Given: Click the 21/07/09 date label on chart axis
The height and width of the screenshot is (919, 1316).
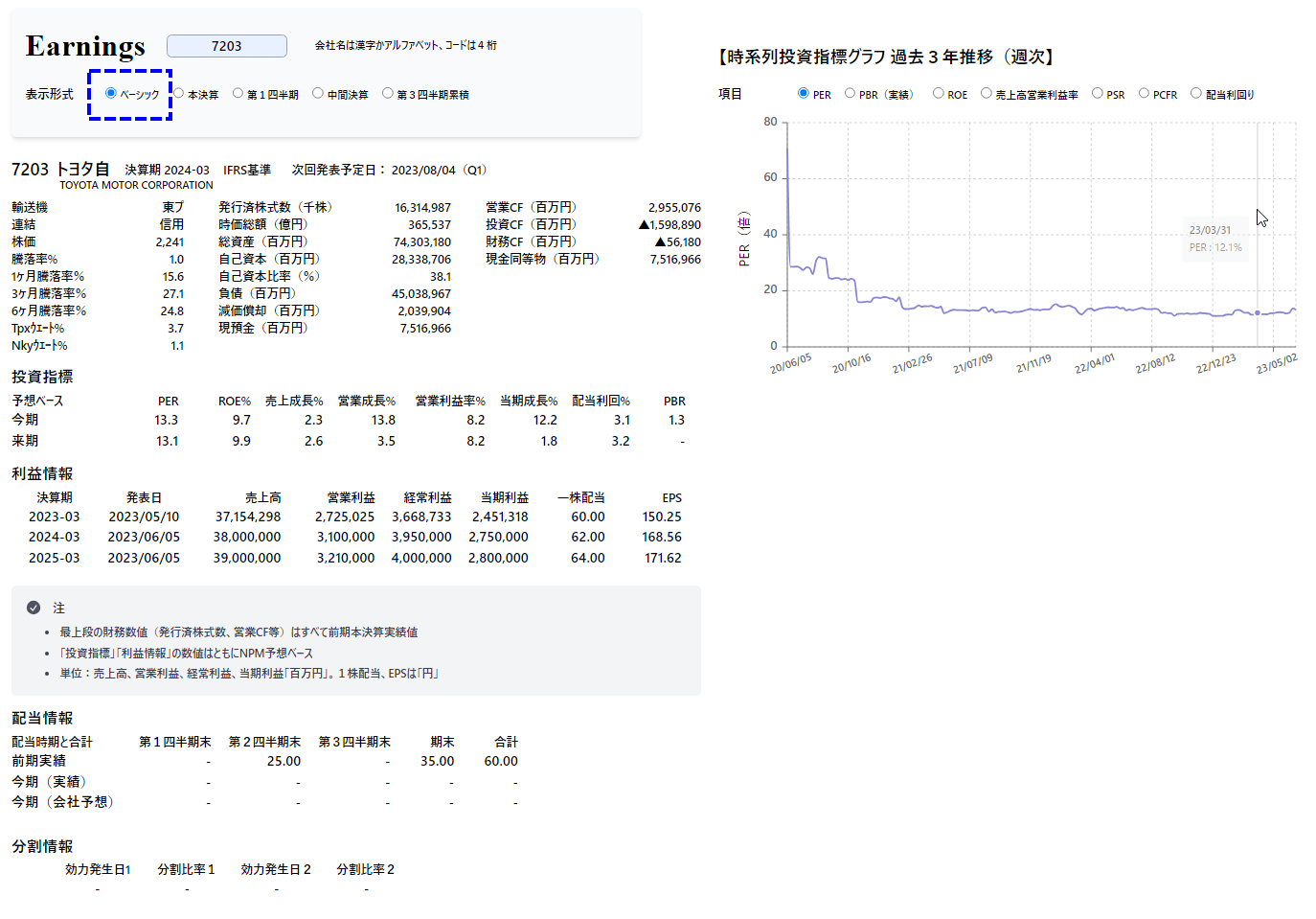Looking at the screenshot, I should pos(972,364).
